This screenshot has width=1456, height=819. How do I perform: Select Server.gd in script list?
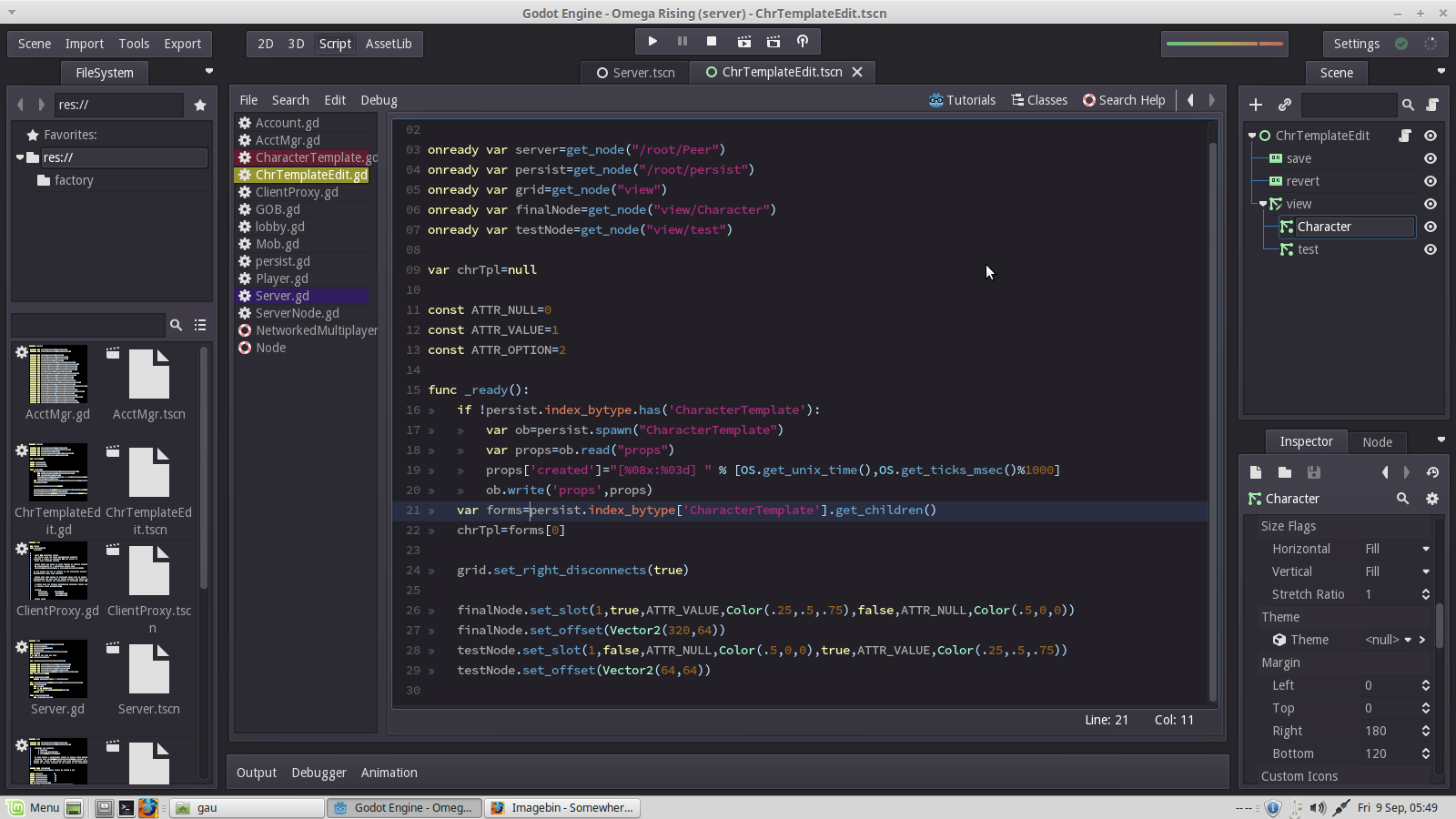click(x=304, y=296)
